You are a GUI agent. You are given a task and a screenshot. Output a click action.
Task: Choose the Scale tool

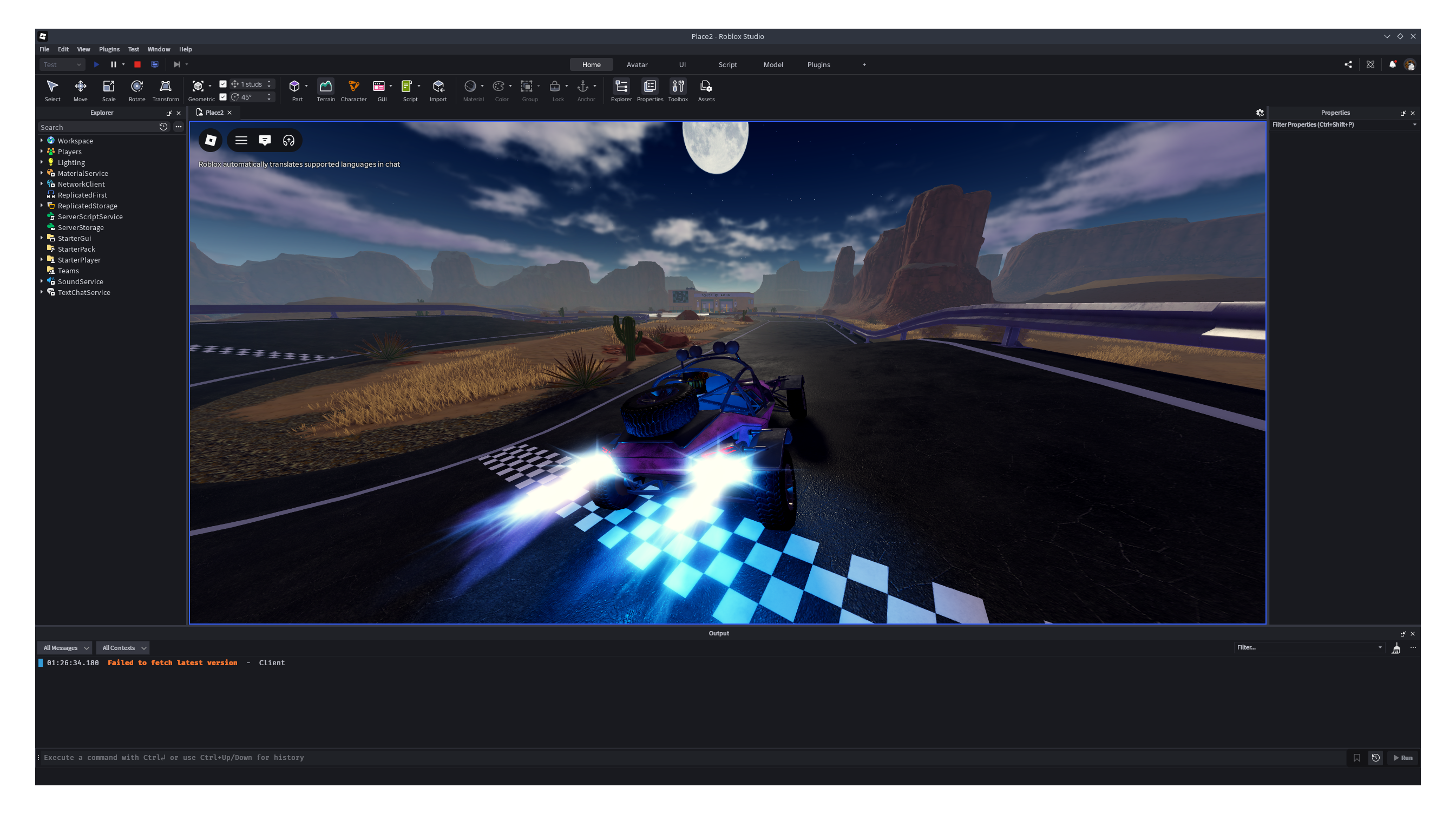[108, 90]
